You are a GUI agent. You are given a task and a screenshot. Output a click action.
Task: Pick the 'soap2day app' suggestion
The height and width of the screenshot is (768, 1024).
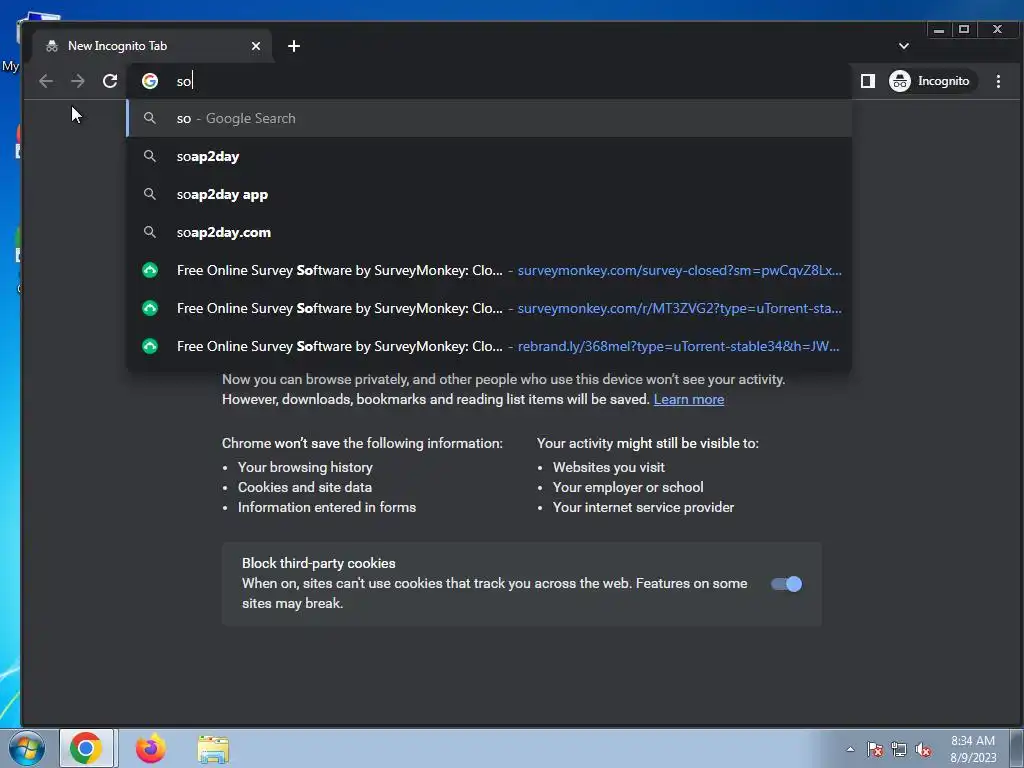(x=489, y=194)
